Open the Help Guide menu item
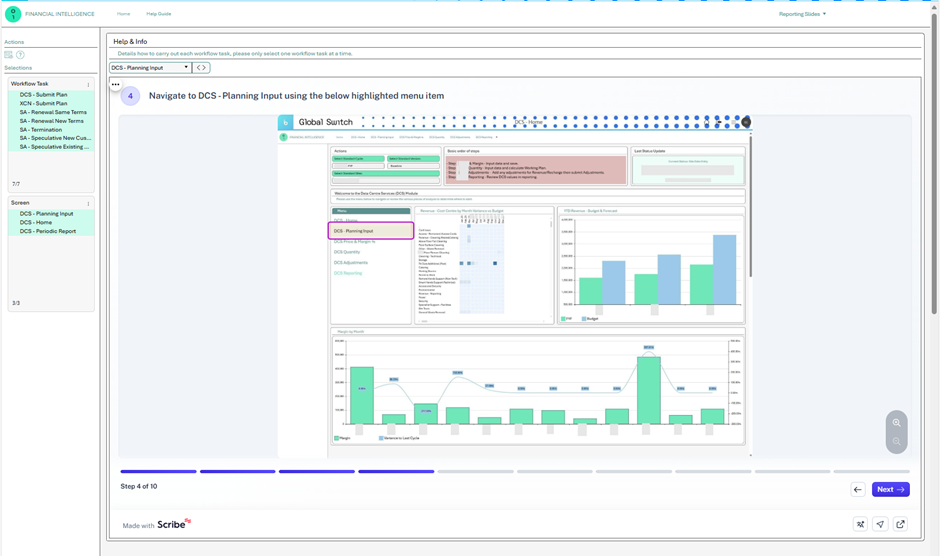940x556 pixels. point(159,14)
